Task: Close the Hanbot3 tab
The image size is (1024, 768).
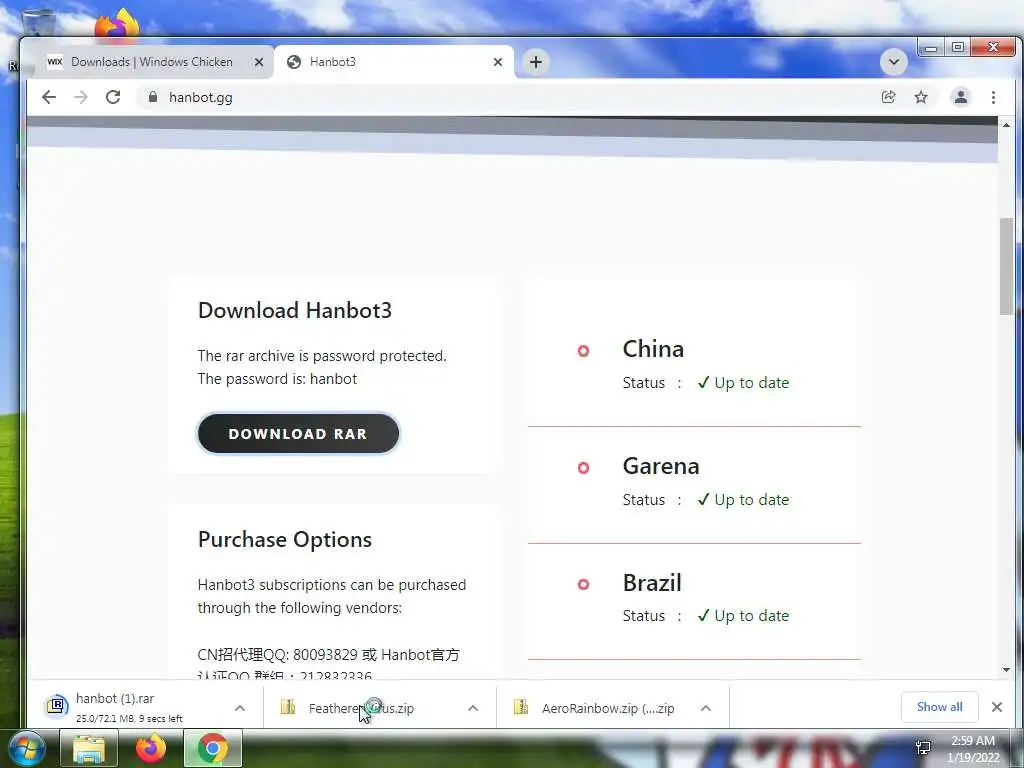Action: (x=498, y=62)
